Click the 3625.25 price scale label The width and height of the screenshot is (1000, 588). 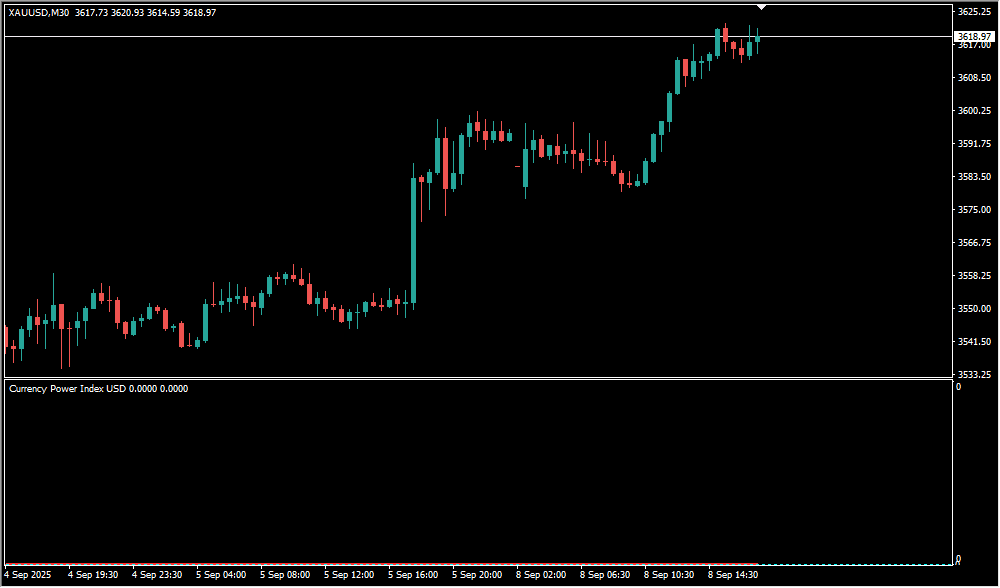(x=973, y=12)
